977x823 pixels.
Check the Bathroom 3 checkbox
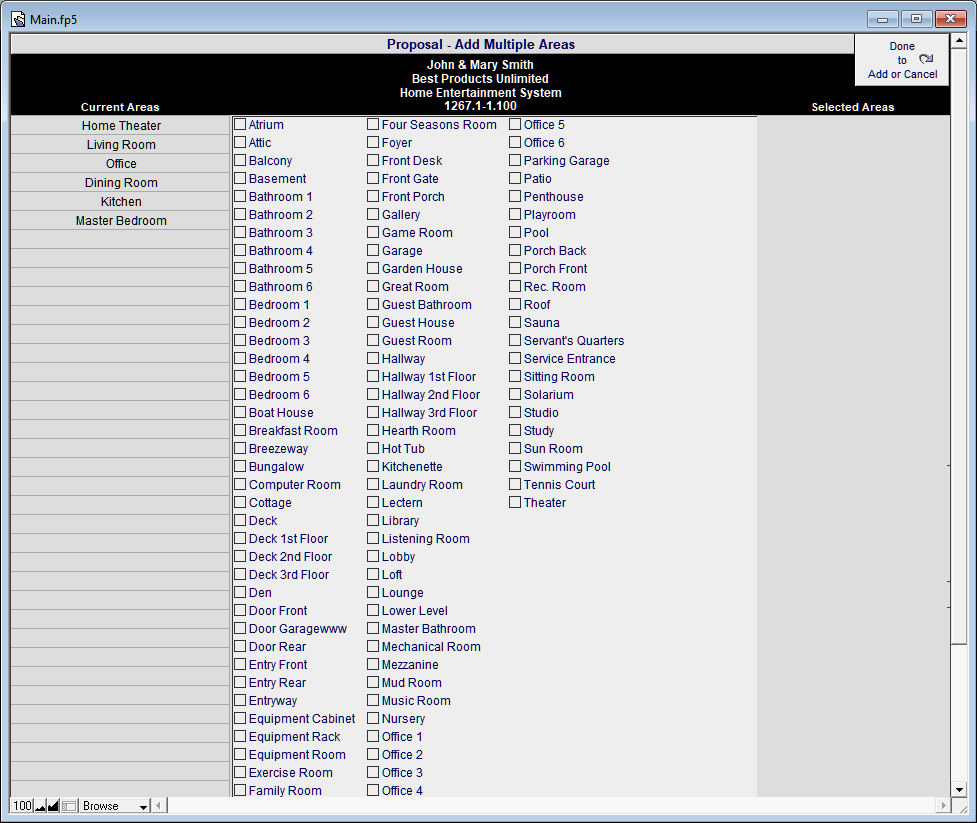240,232
